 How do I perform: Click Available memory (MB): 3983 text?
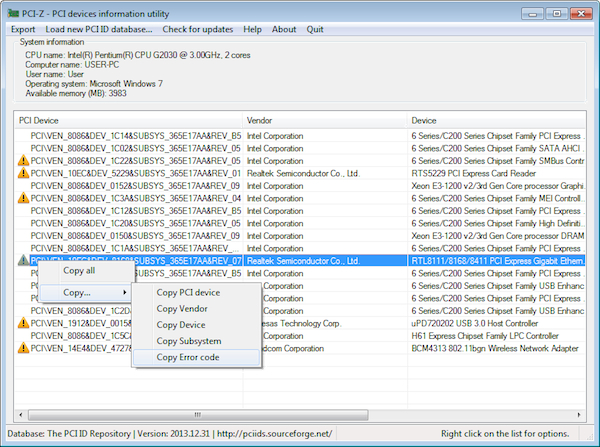76,93
